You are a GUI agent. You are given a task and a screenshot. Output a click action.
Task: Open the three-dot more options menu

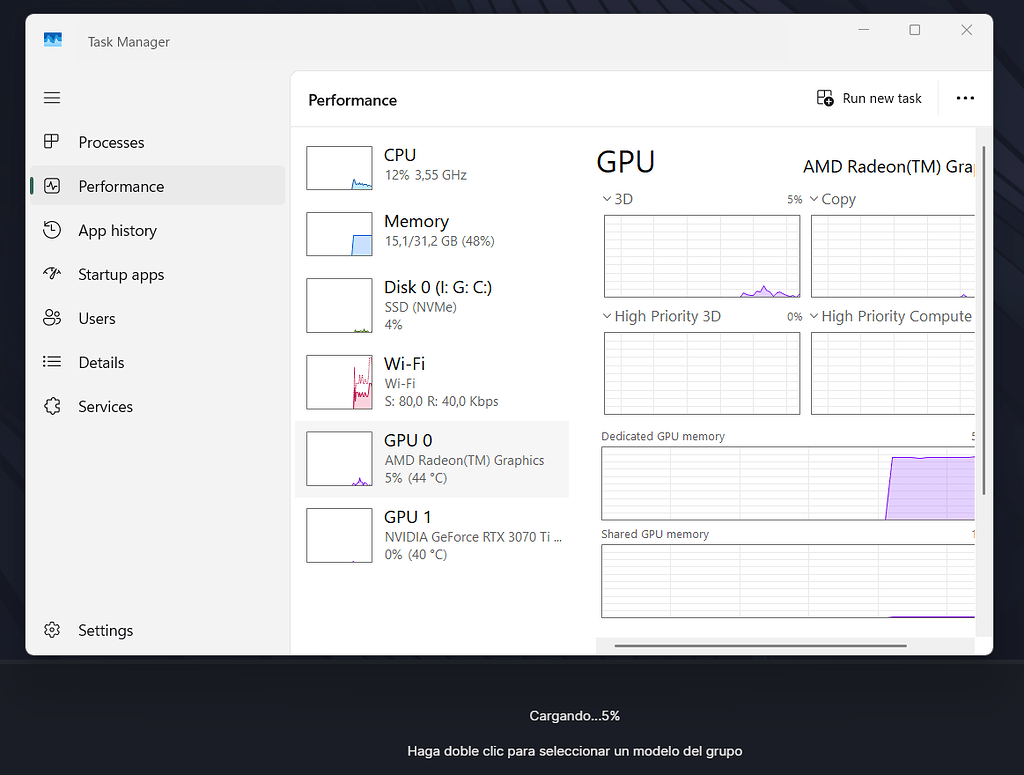point(965,98)
